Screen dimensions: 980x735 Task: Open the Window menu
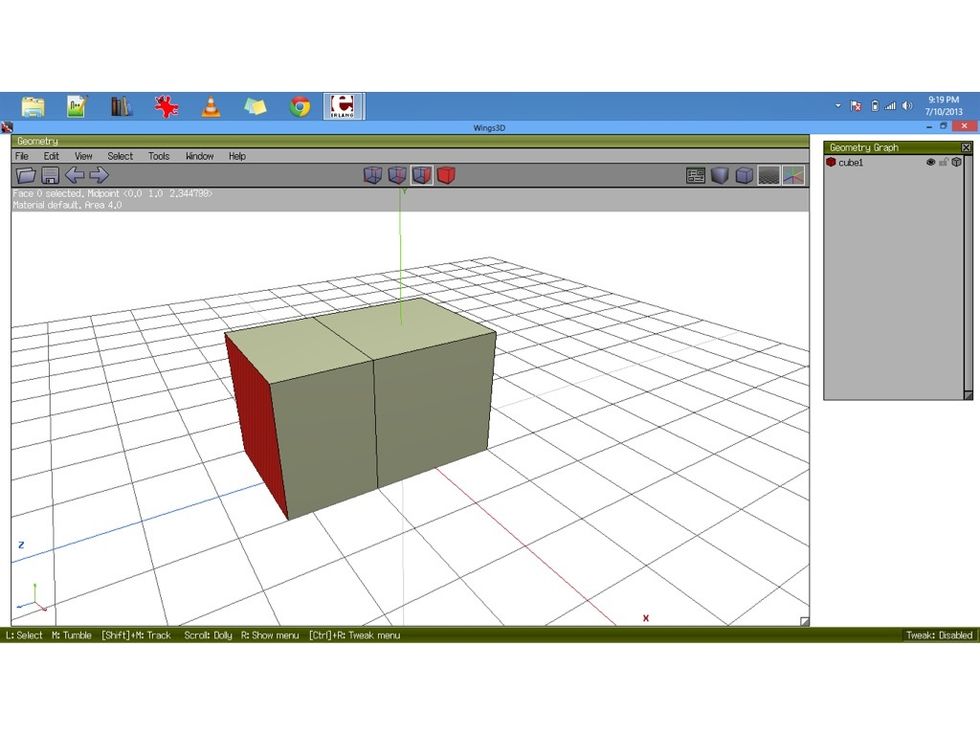point(199,156)
